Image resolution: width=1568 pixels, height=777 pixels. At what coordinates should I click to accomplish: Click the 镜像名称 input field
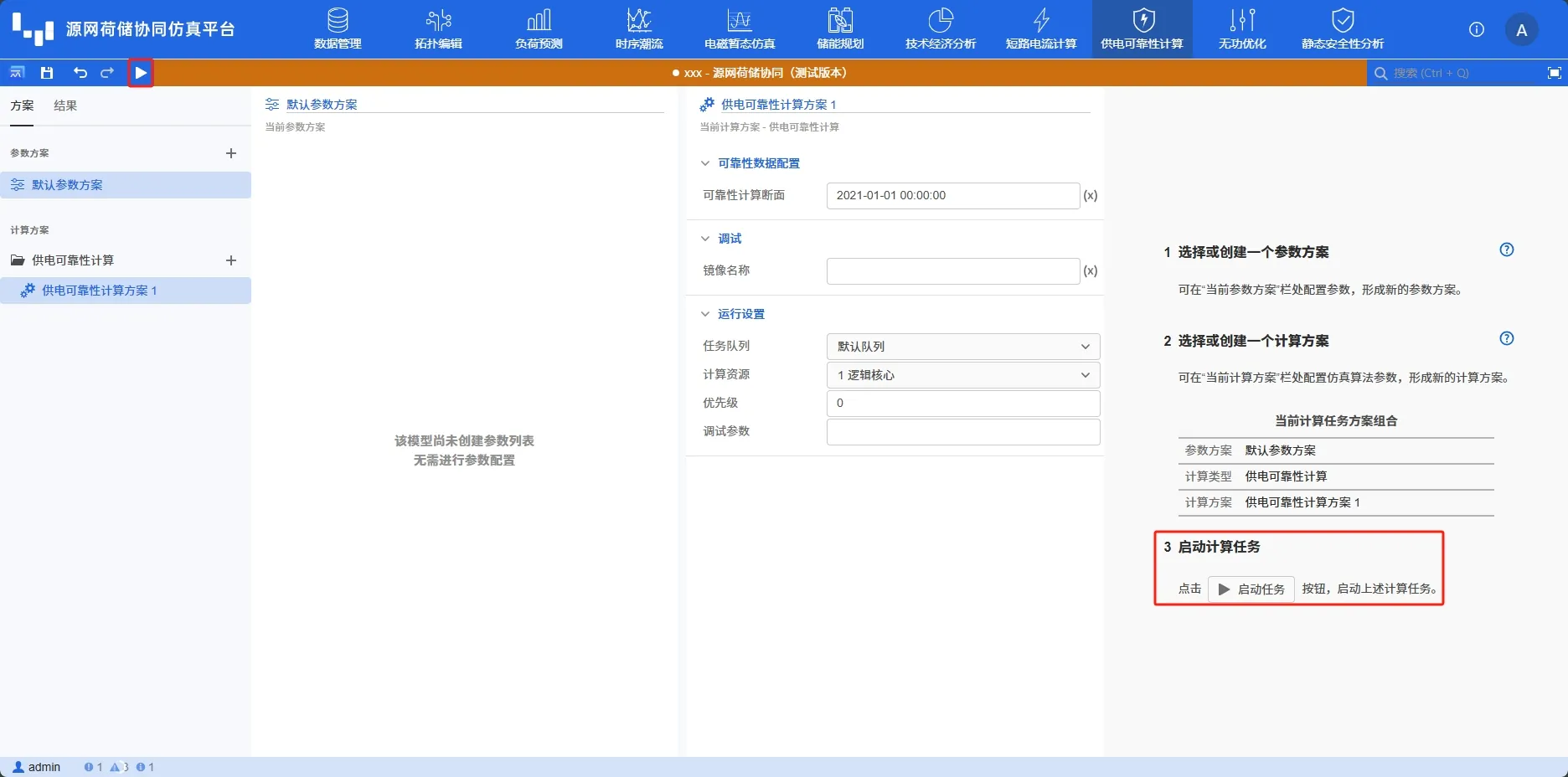coord(953,271)
